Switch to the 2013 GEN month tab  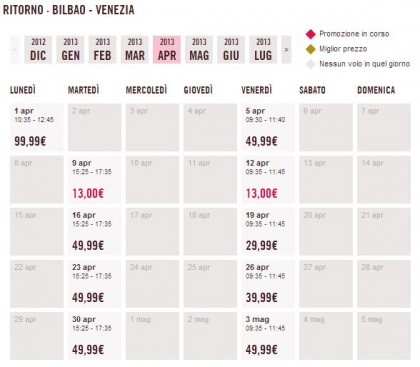tap(70, 50)
